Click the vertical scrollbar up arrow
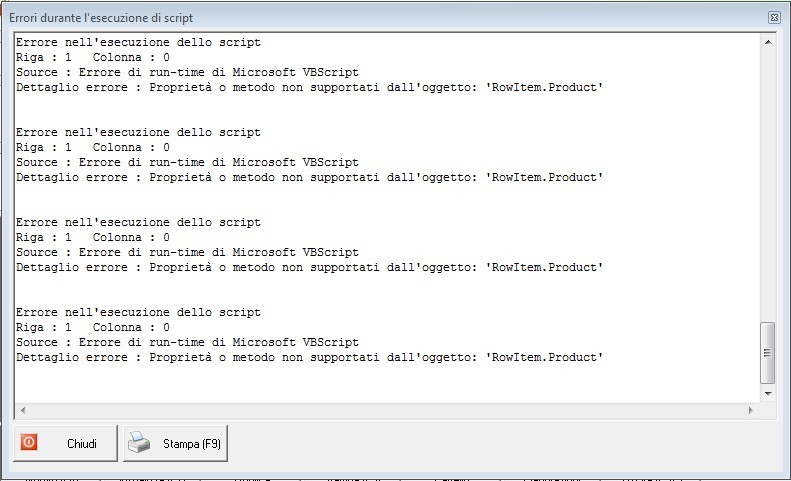 click(767, 42)
